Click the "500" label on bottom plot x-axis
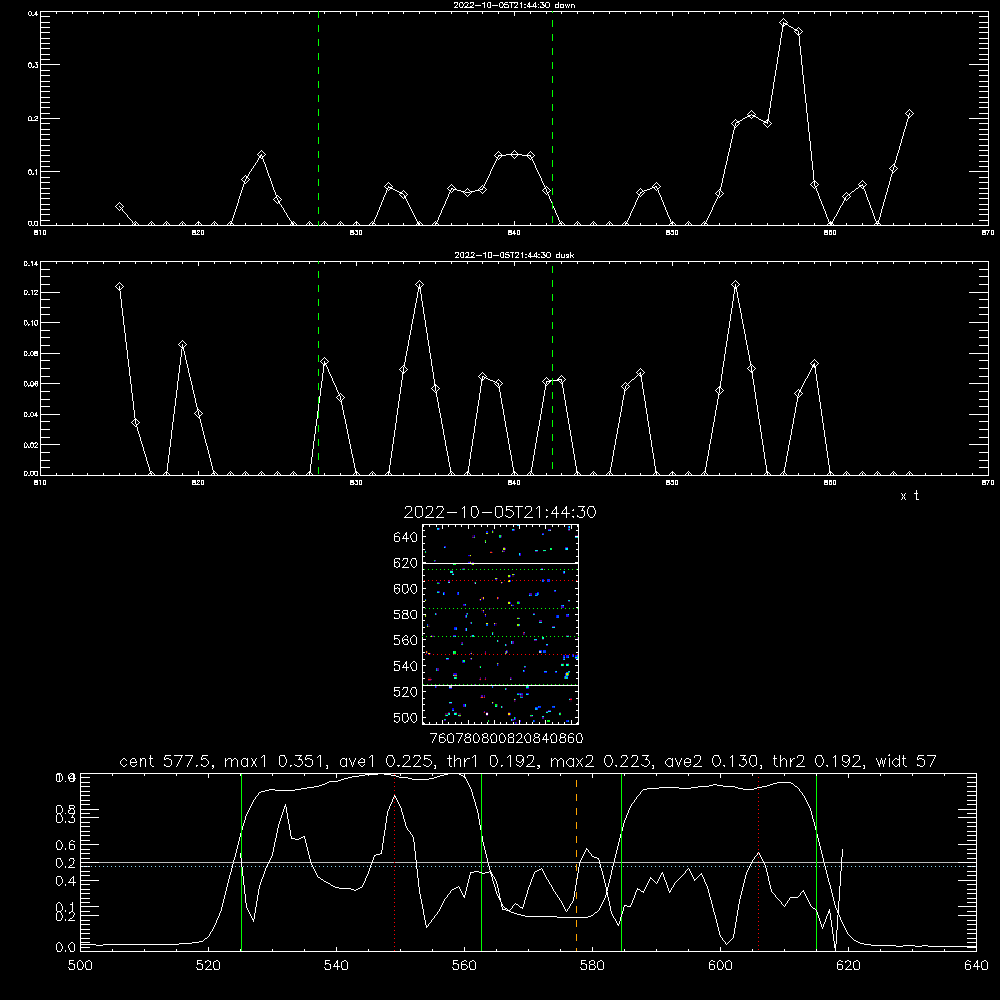1000x1000 pixels. click(x=80, y=966)
